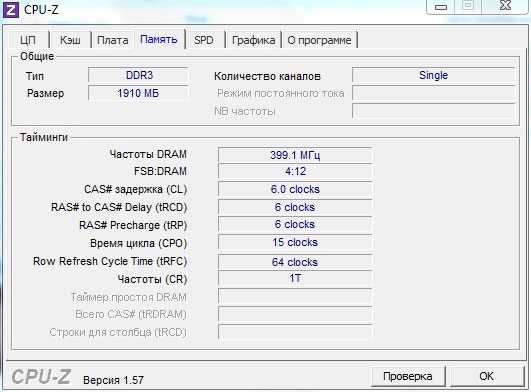The width and height of the screenshot is (531, 392).
Task: Select the 1T command rate value
Action: (x=295, y=278)
